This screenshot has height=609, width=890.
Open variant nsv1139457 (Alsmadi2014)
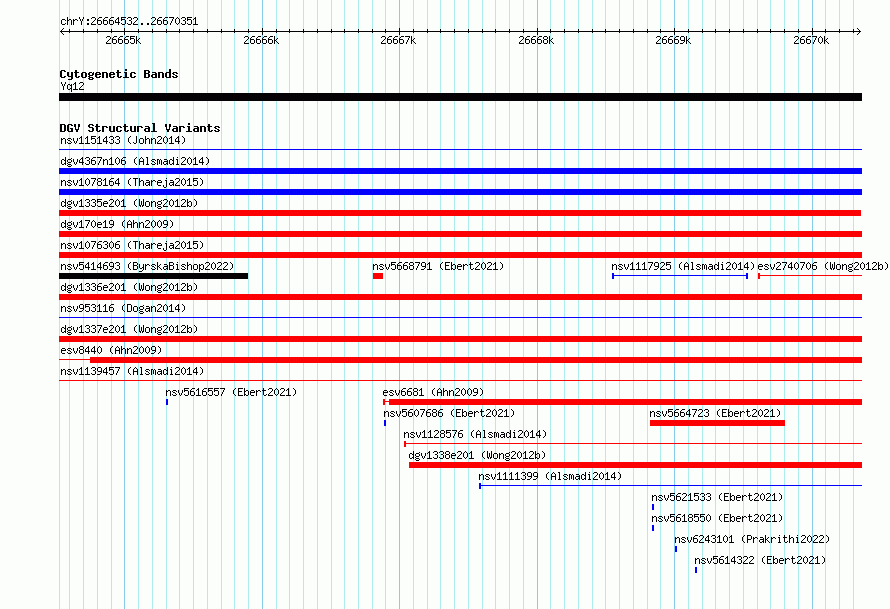pyautogui.click(x=132, y=371)
